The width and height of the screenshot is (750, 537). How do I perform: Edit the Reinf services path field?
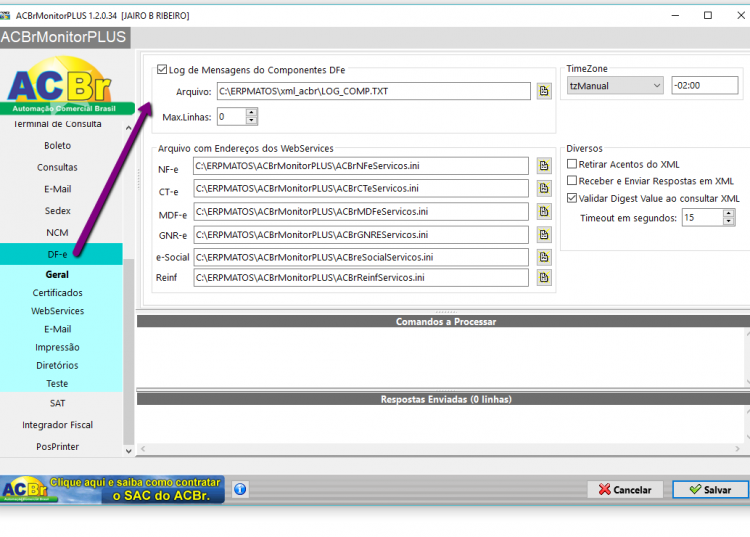coord(361,277)
